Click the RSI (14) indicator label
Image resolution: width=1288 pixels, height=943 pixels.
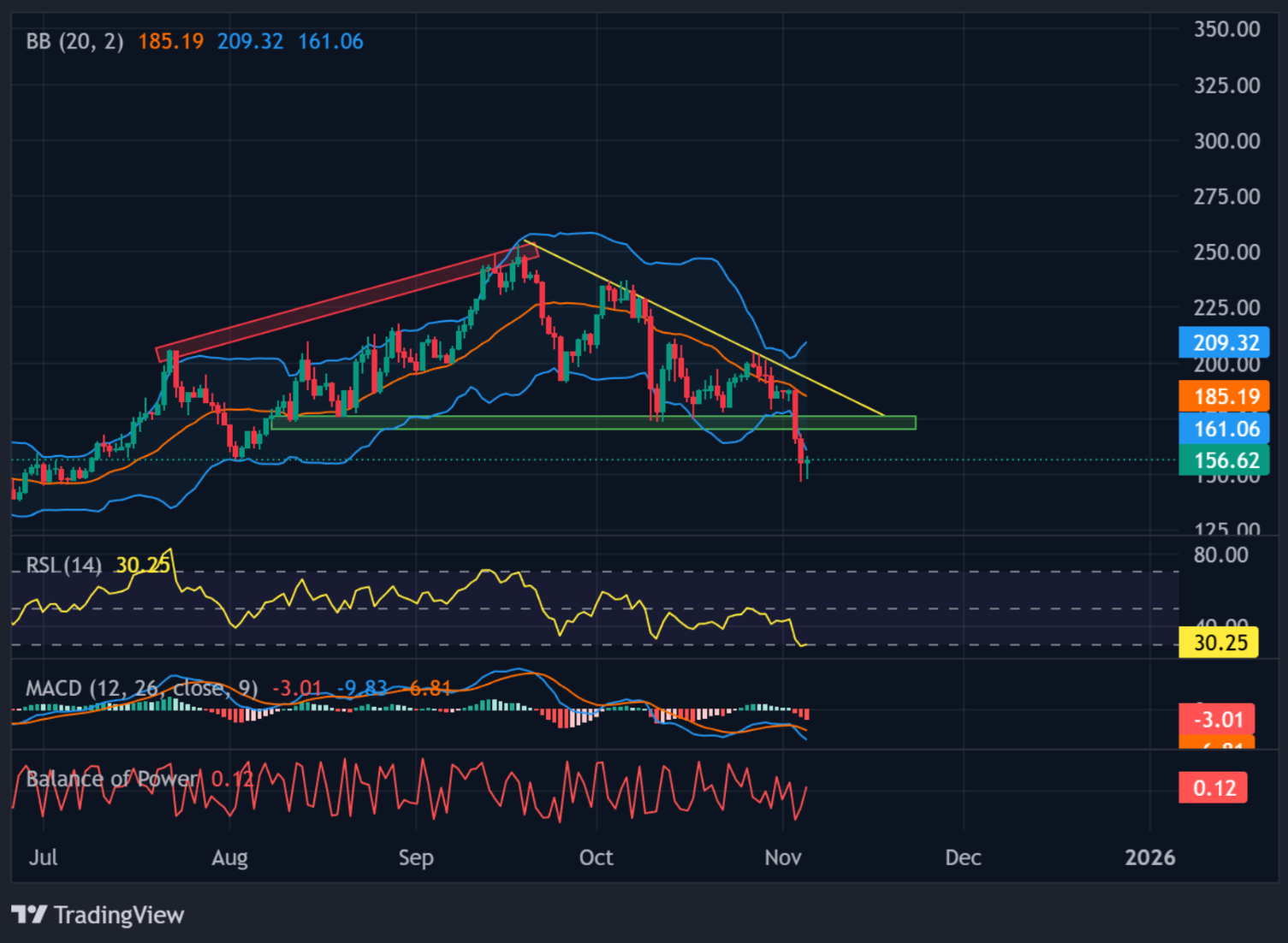click(x=63, y=566)
